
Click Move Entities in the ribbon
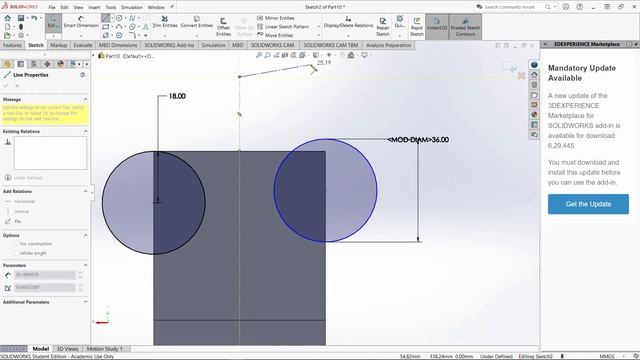click(x=275, y=35)
